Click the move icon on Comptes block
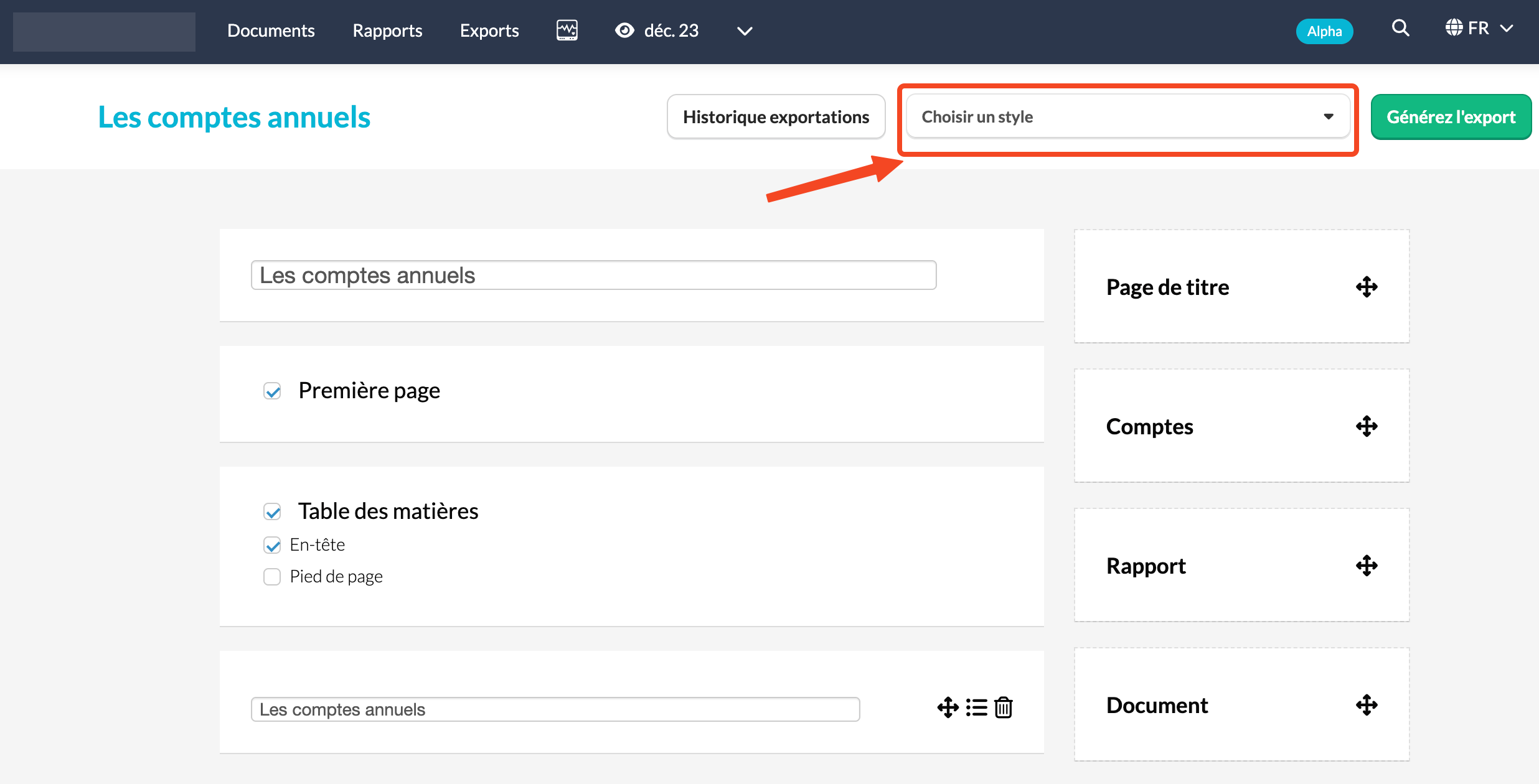The width and height of the screenshot is (1539, 784). pos(1367,426)
